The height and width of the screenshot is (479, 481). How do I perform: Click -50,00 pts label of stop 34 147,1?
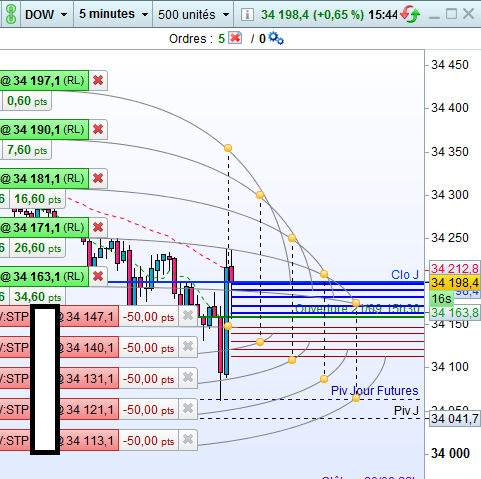tap(149, 317)
